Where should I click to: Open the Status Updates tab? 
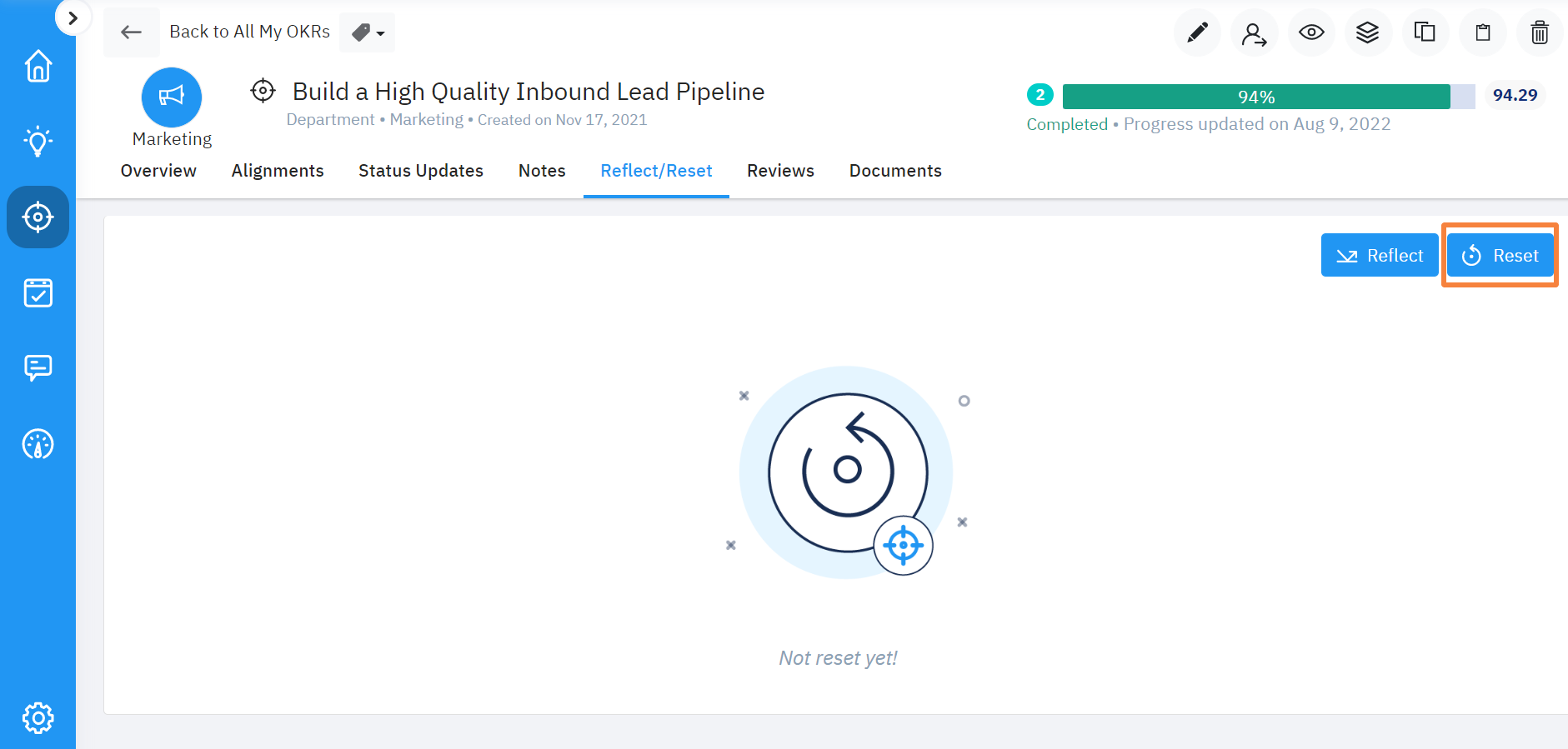pyautogui.click(x=421, y=171)
